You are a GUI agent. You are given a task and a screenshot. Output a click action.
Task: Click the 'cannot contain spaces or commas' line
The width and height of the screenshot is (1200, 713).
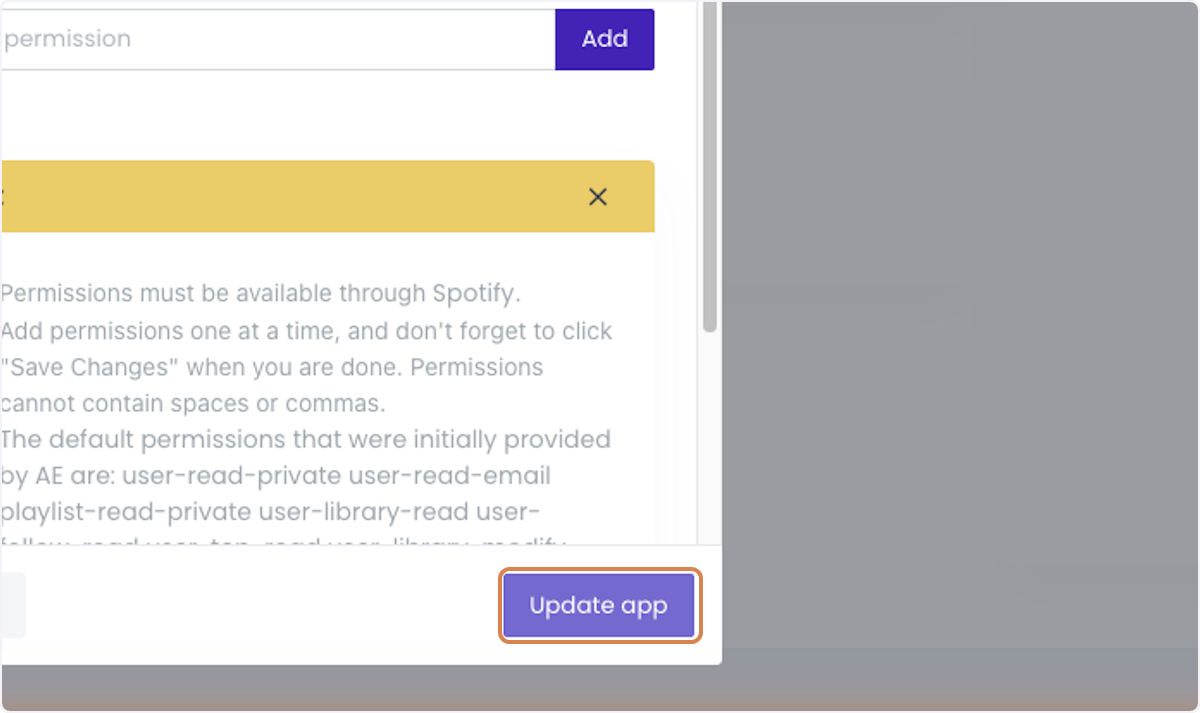tap(193, 403)
